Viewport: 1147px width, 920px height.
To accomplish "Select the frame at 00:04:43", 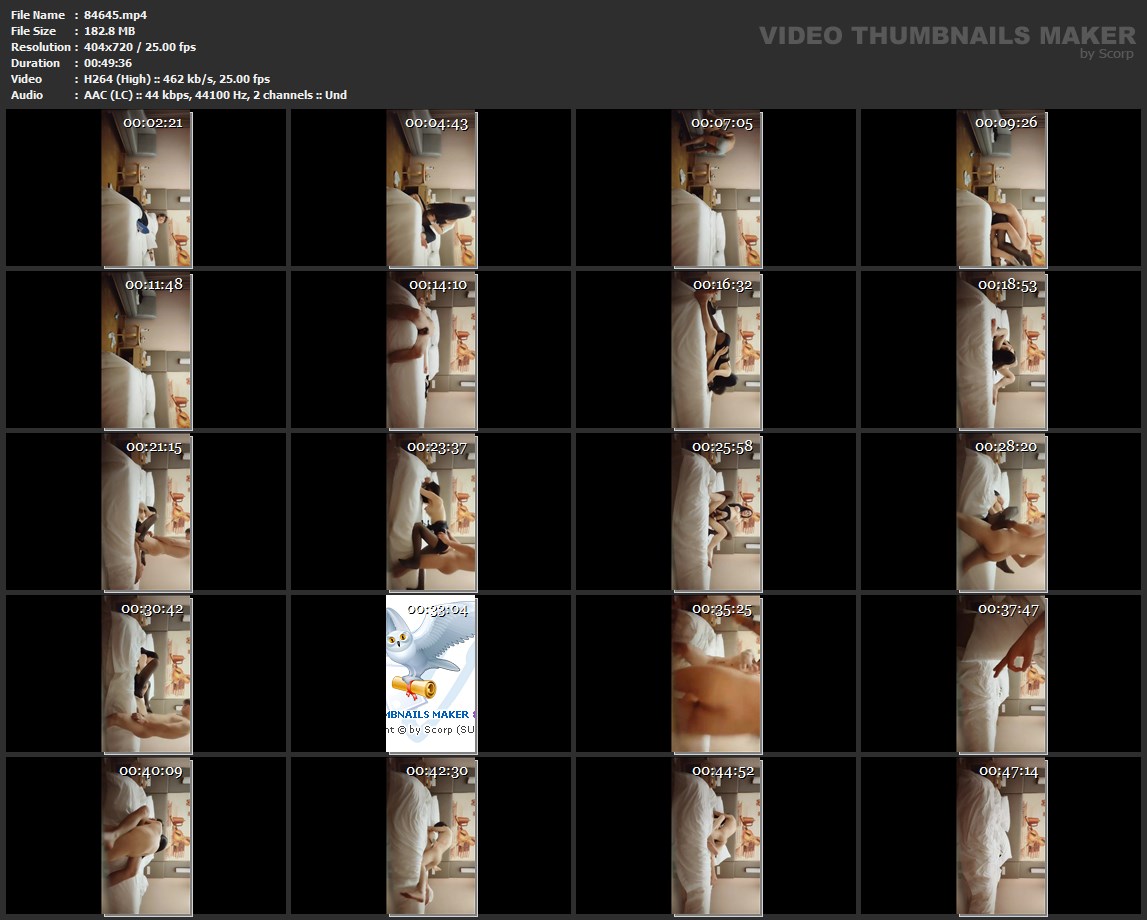I will pyautogui.click(x=431, y=188).
